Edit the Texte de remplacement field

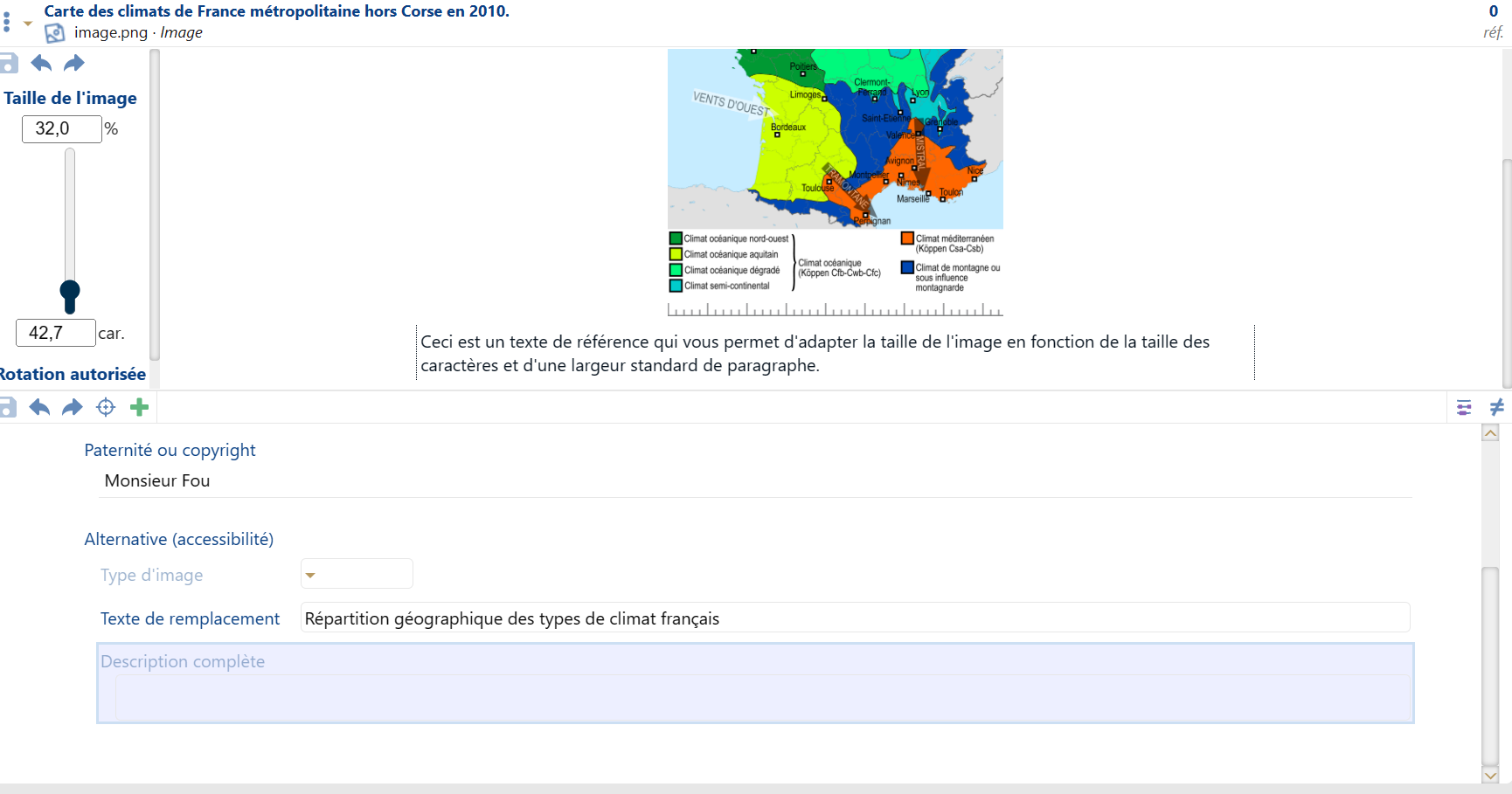point(855,618)
